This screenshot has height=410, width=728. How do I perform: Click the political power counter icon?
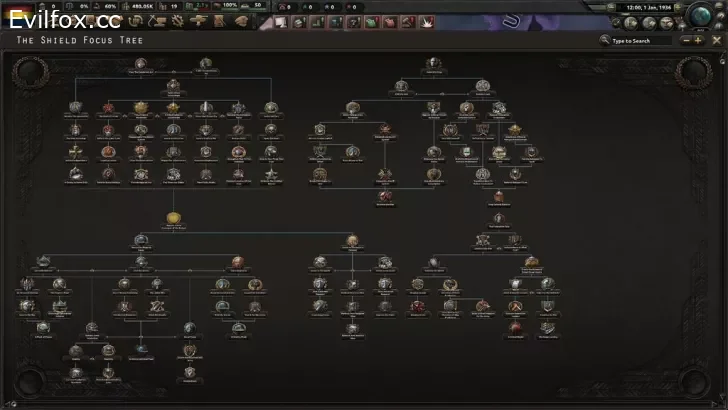point(42,7)
